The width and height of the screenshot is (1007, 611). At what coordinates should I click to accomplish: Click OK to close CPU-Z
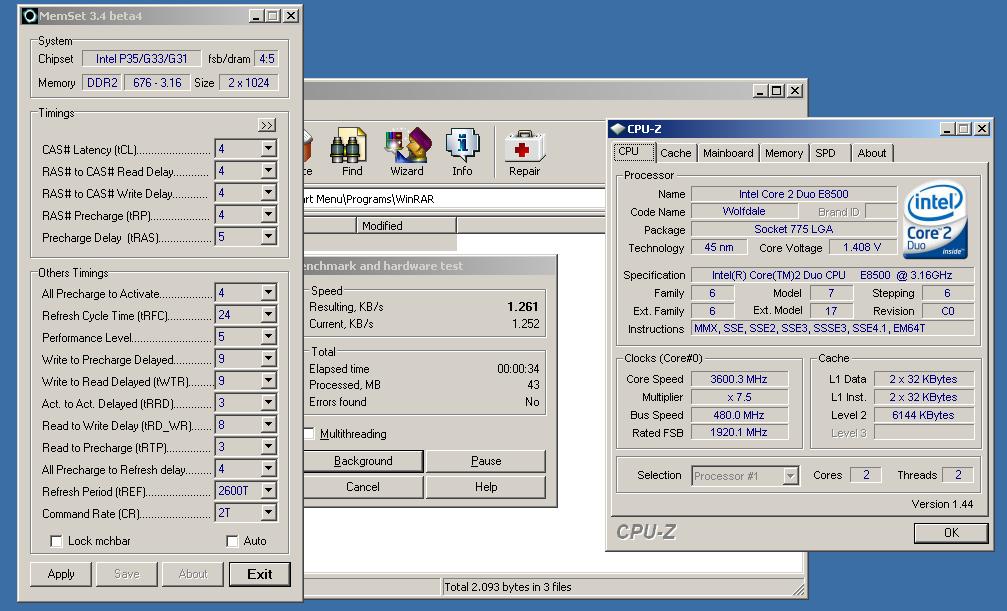[x=951, y=533]
